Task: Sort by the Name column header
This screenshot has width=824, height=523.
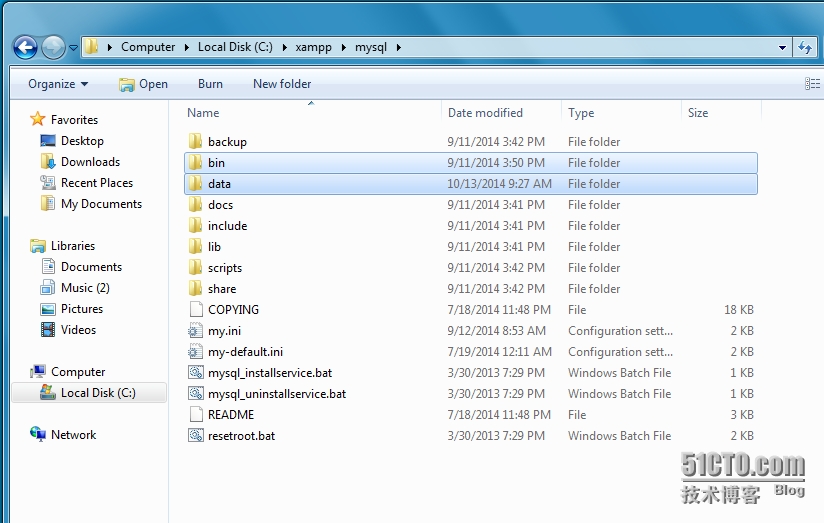Action: point(203,113)
